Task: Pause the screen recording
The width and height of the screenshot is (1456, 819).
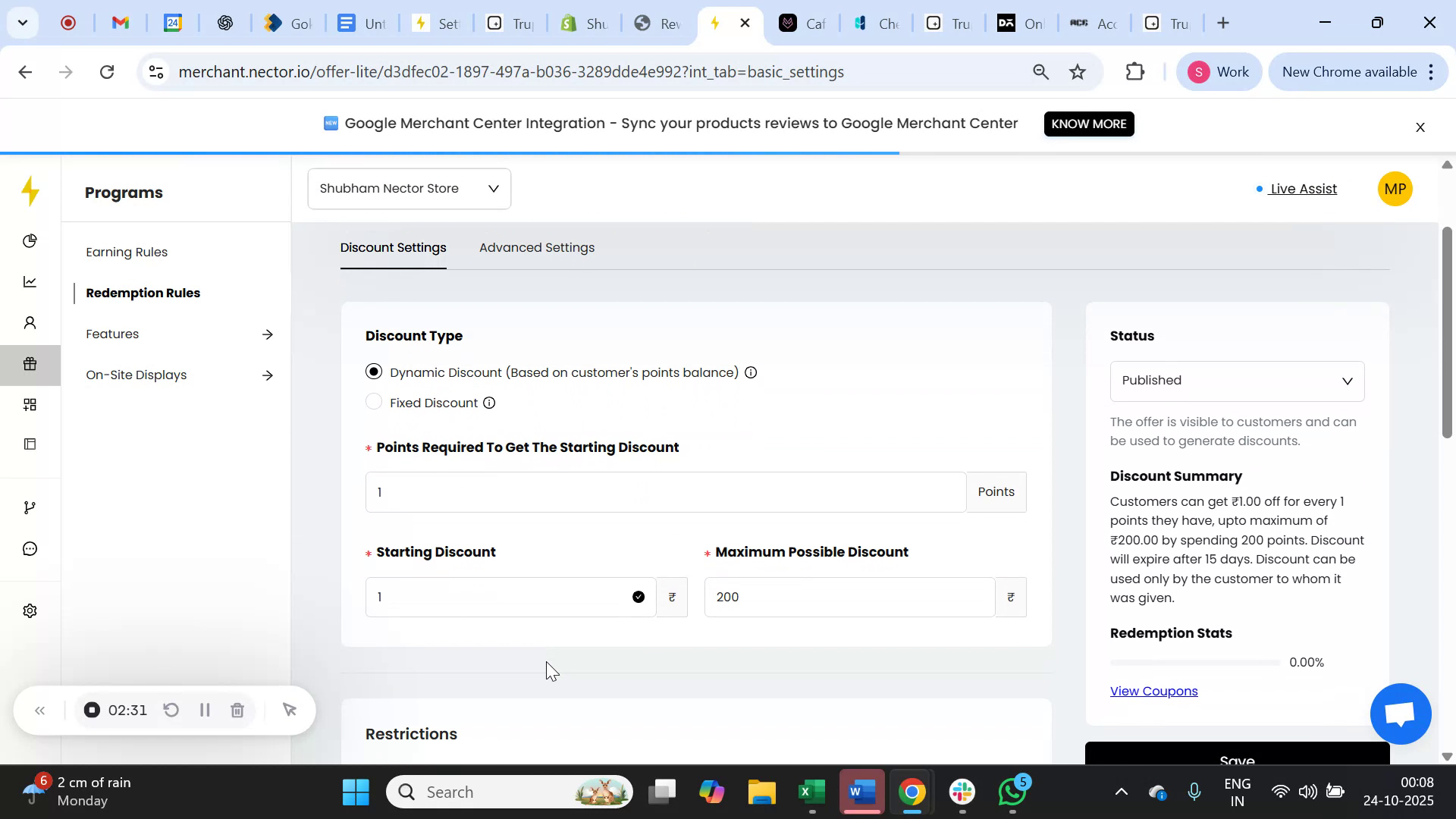Action: point(204,710)
